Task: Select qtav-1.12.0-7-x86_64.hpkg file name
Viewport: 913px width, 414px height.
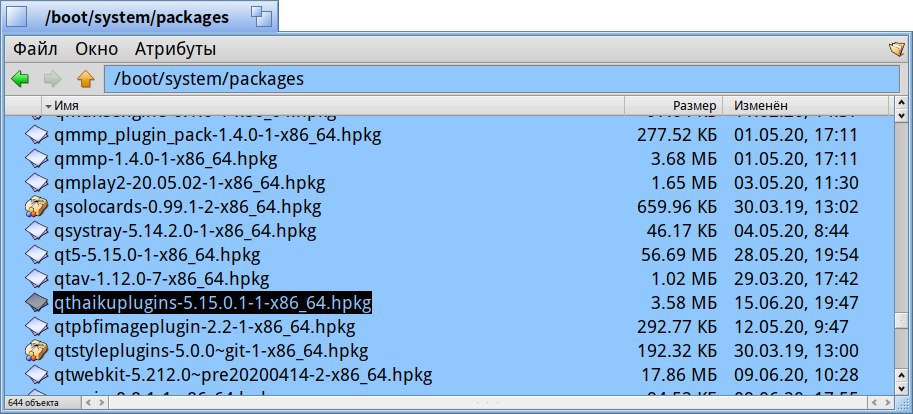Action: click(161, 279)
